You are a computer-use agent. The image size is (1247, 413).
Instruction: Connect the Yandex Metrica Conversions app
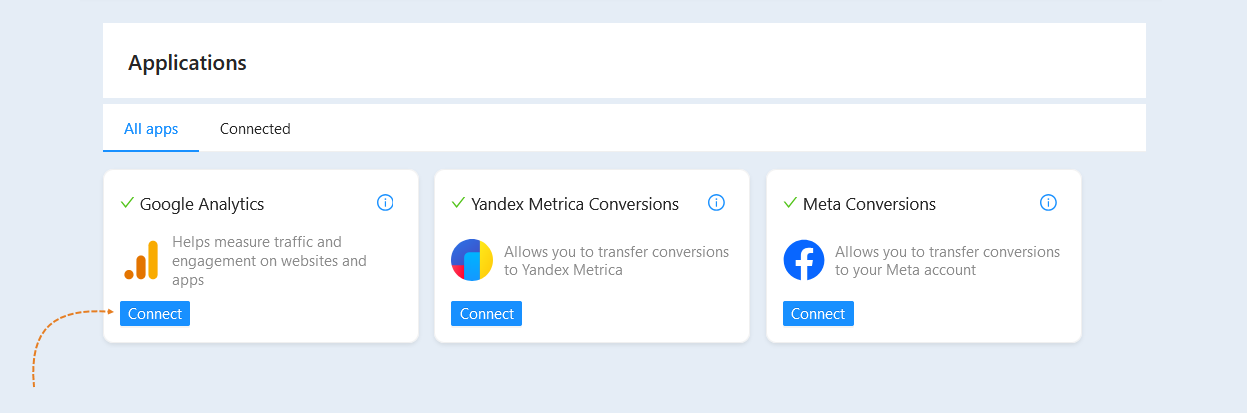pos(486,314)
